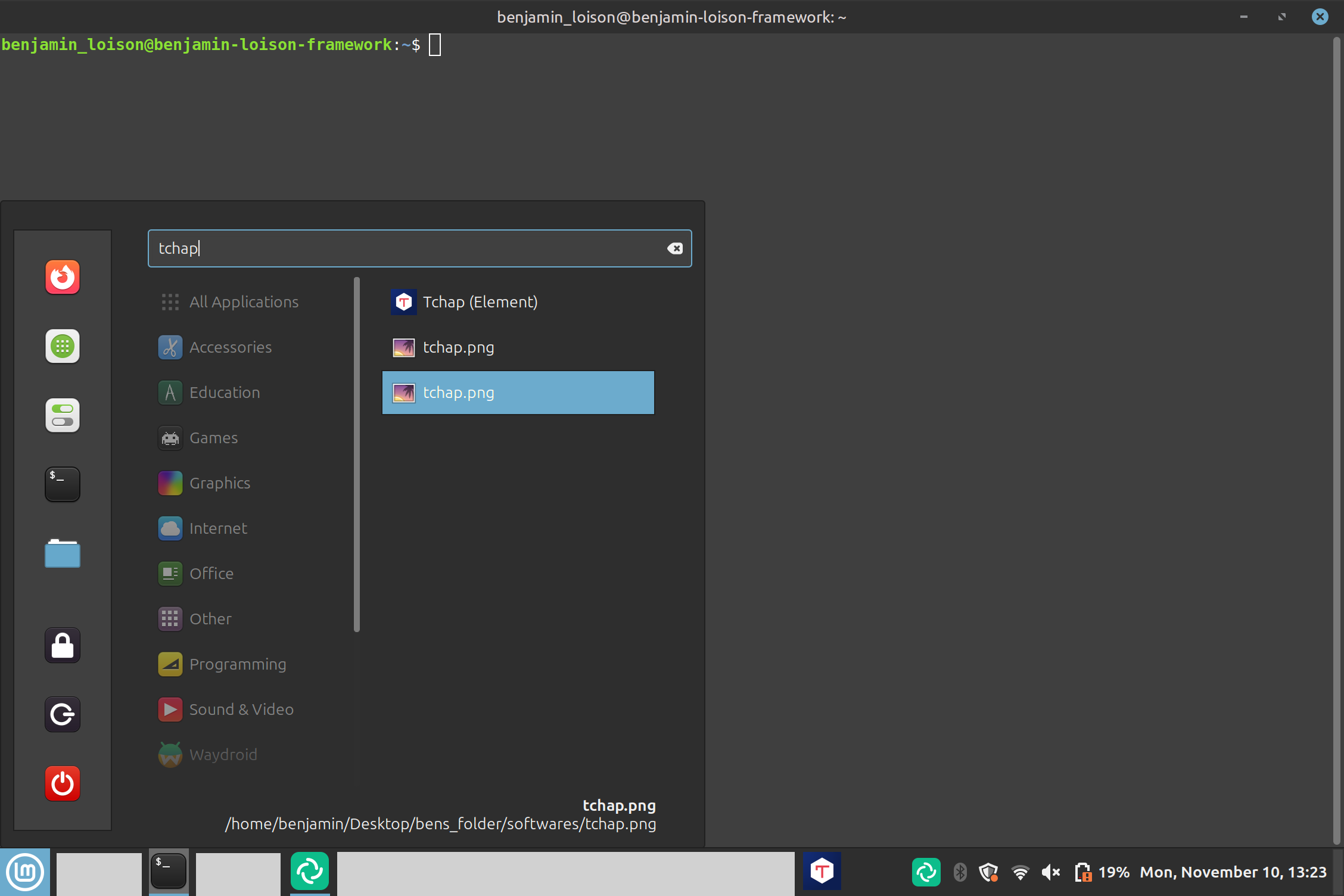Open the highlighted tchap.png result

pyautogui.click(x=517, y=393)
